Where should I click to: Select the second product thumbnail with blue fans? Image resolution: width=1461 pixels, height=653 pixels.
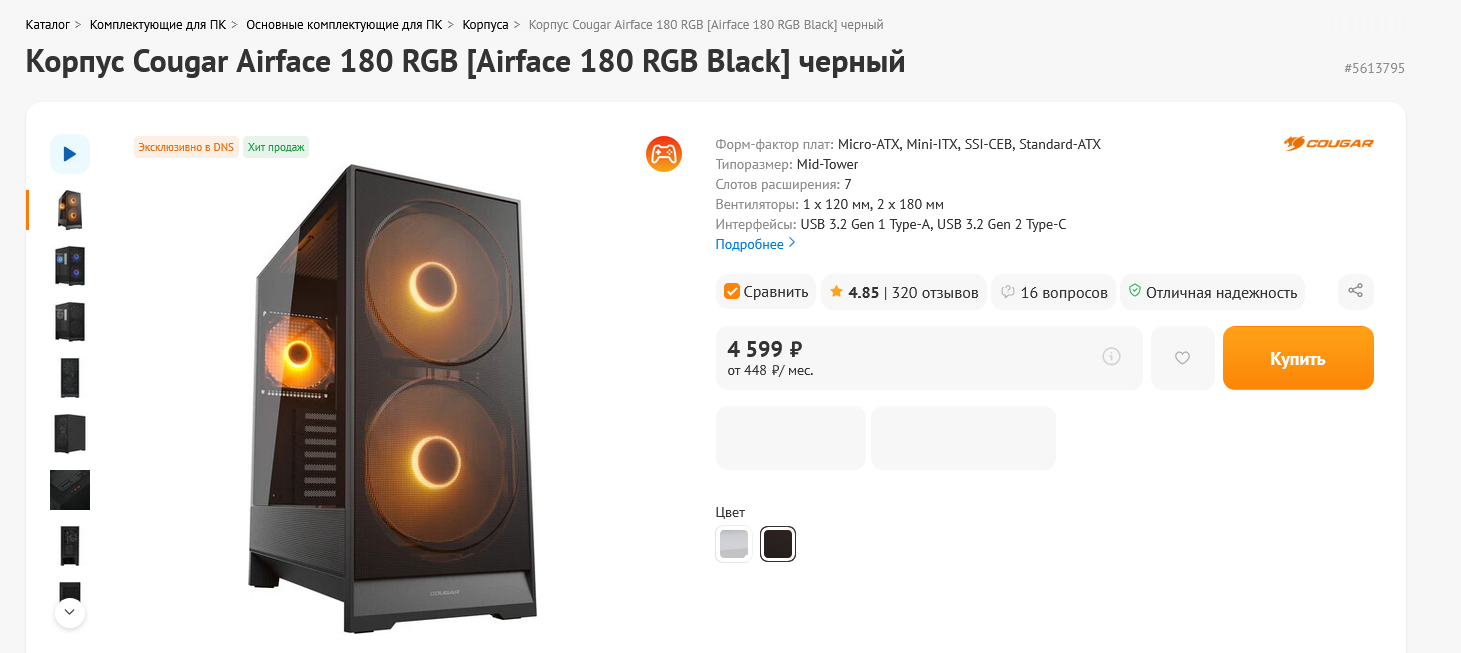pyautogui.click(x=70, y=266)
